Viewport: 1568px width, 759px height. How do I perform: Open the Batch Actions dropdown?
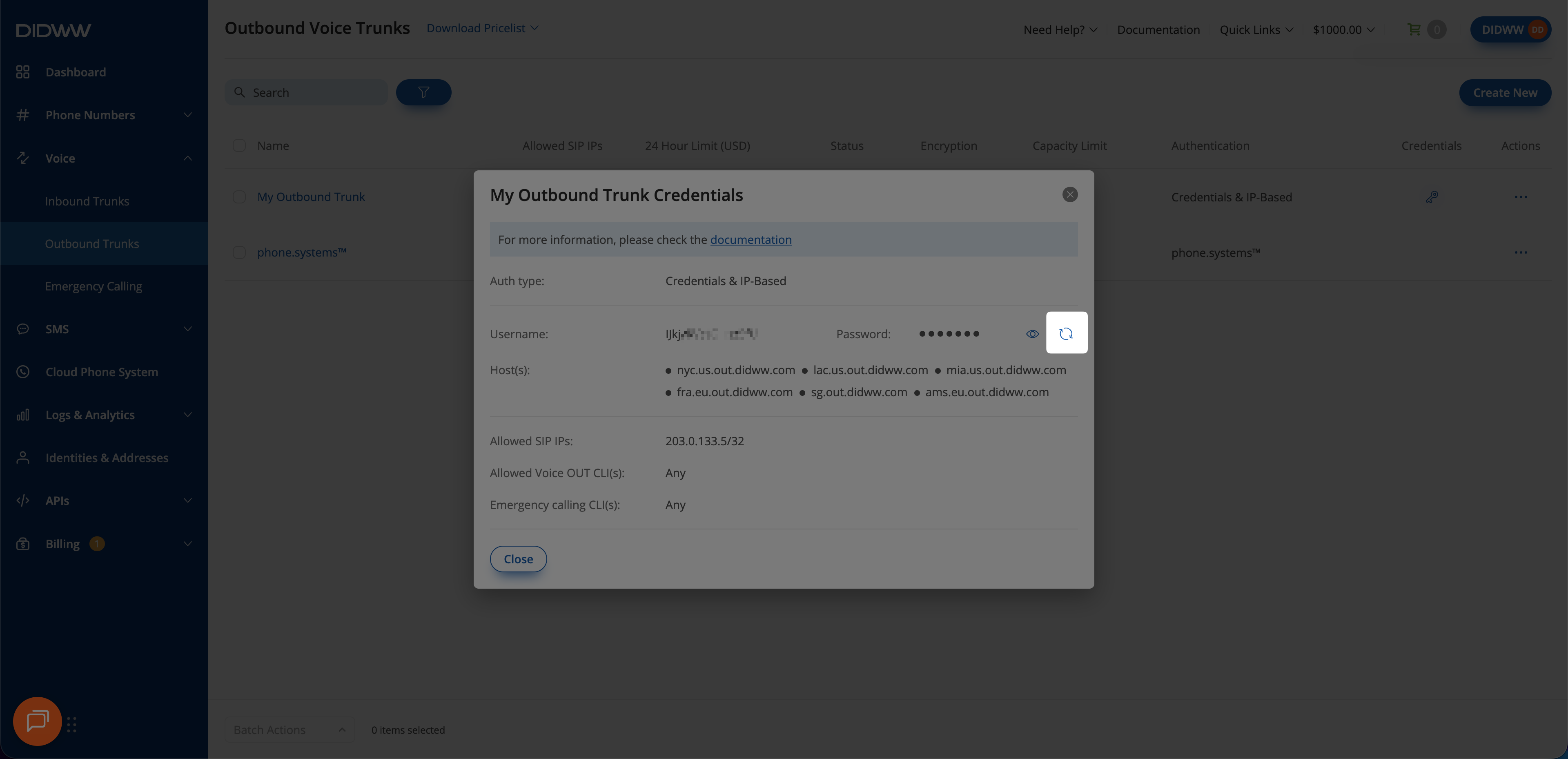pyautogui.click(x=289, y=729)
